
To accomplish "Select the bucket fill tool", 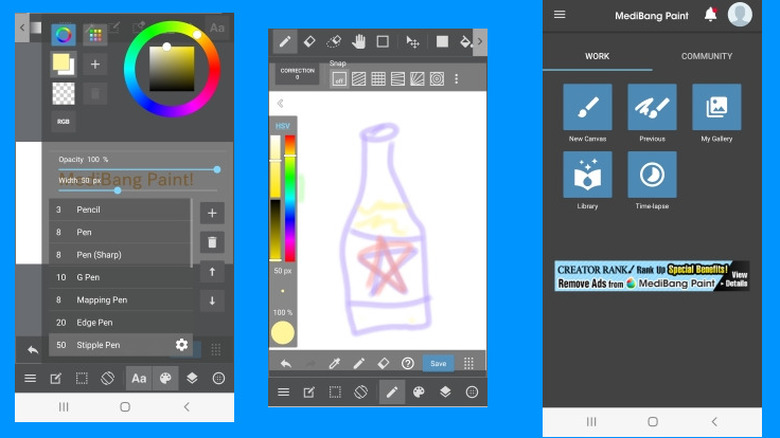I will coord(465,41).
